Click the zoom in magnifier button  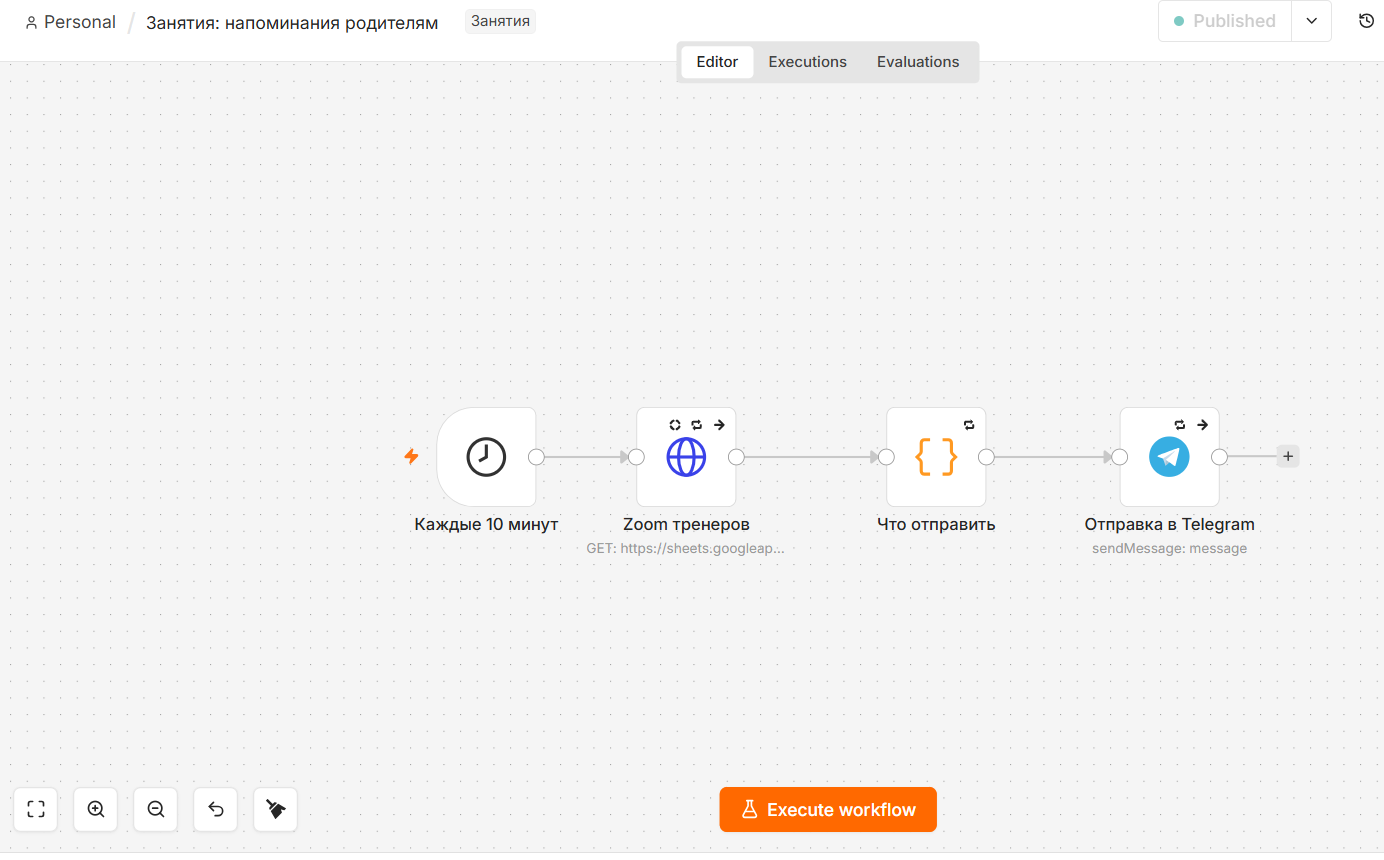point(96,810)
